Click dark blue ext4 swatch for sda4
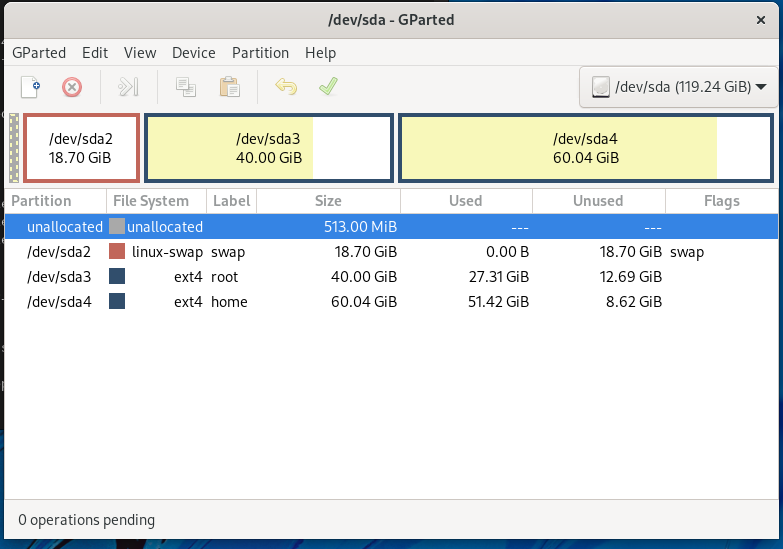The height and width of the screenshot is (549, 783). click(117, 301)
